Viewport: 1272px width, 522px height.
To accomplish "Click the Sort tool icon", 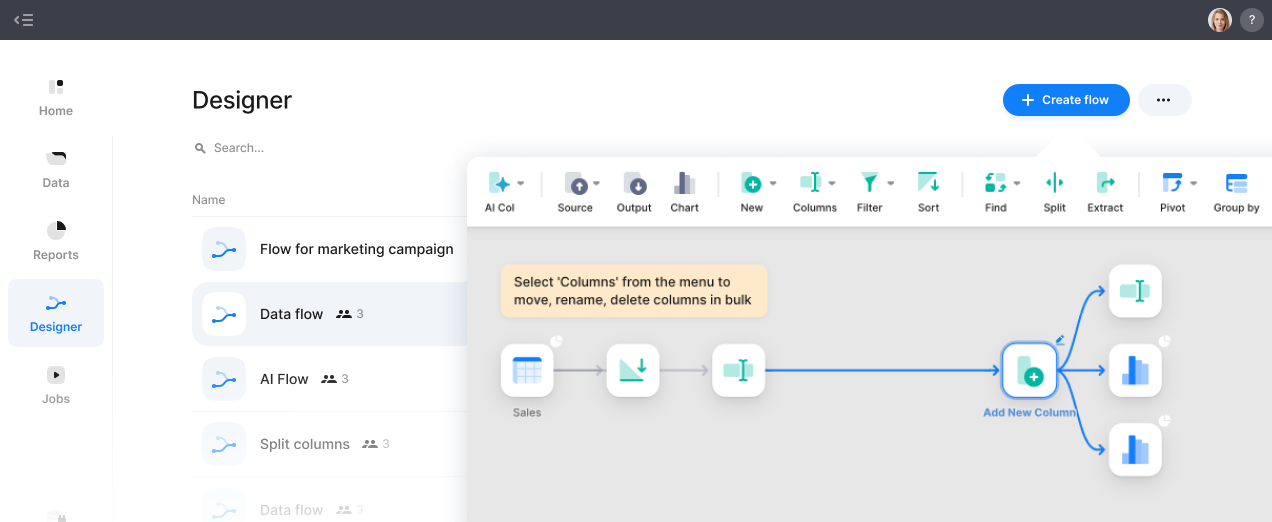I will click(x=928, y=184).
